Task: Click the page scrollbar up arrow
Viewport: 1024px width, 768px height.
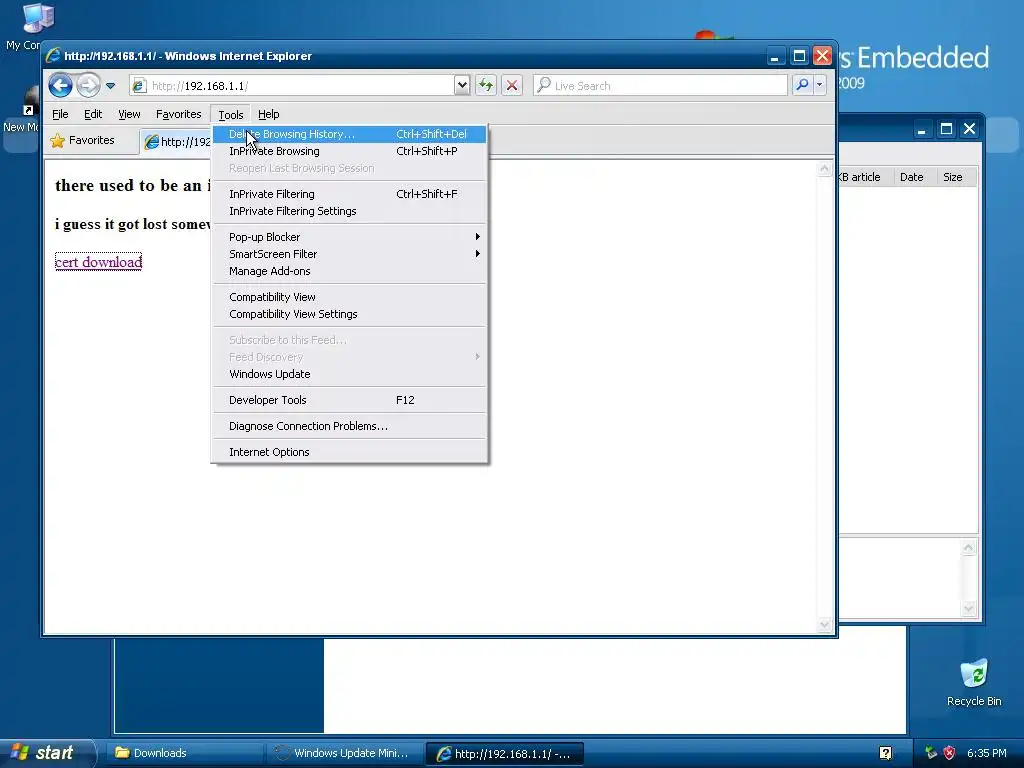Action: point(824,169)
